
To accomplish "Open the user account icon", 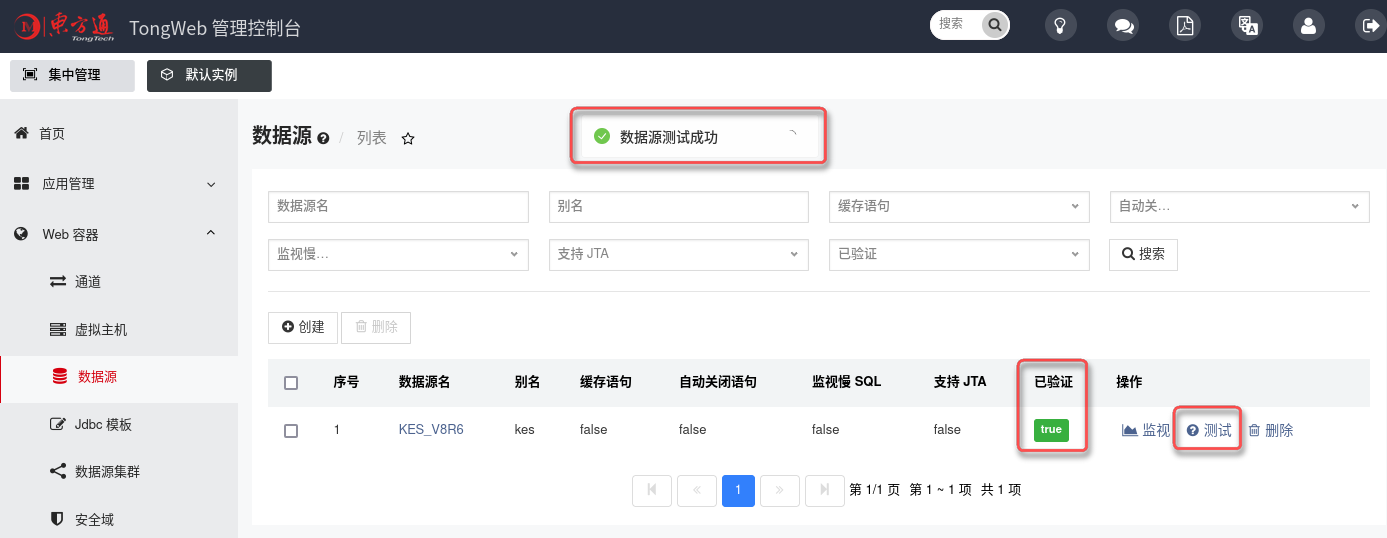I will [x=1308, y=26].
